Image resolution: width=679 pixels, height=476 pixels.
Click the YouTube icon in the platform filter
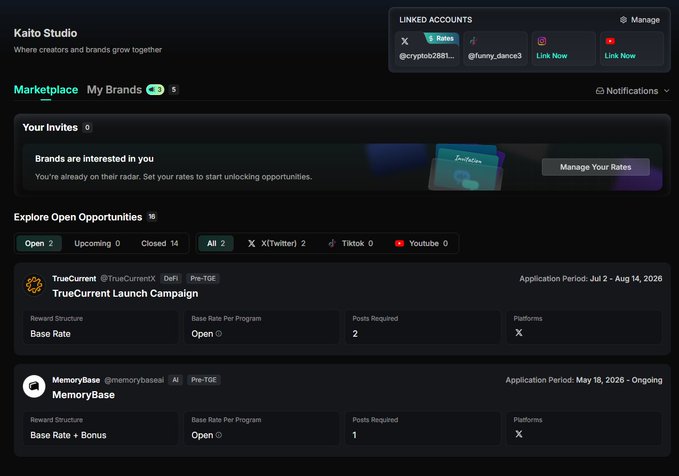[x=399, y=243]
